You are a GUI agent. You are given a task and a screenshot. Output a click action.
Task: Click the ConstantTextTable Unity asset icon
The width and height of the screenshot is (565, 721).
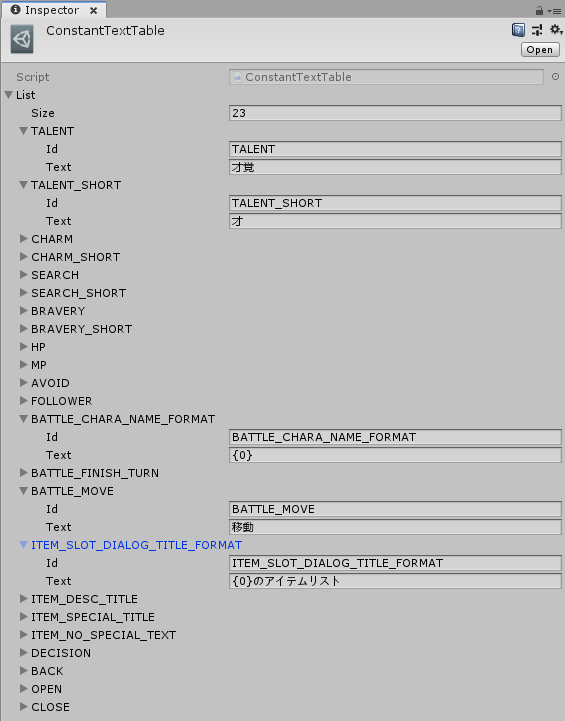coord(22,39)
